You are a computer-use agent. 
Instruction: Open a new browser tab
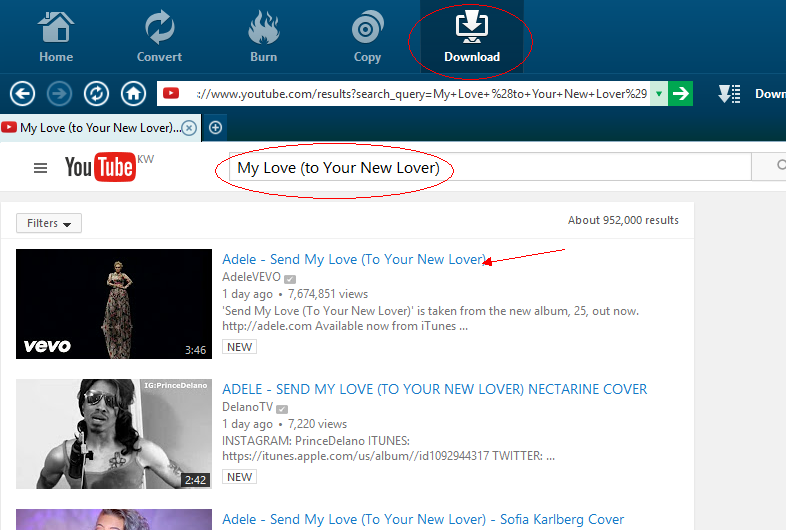click(x=216, y=128)
